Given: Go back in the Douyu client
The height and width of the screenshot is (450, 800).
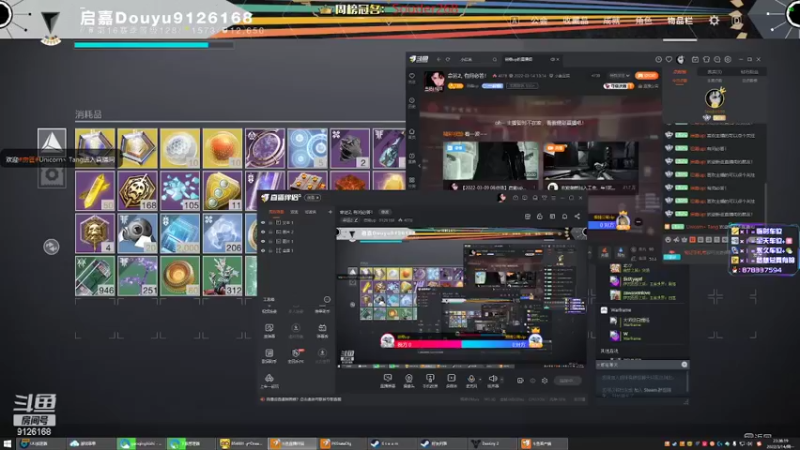Looking at the screenshot, I should 438,60.
